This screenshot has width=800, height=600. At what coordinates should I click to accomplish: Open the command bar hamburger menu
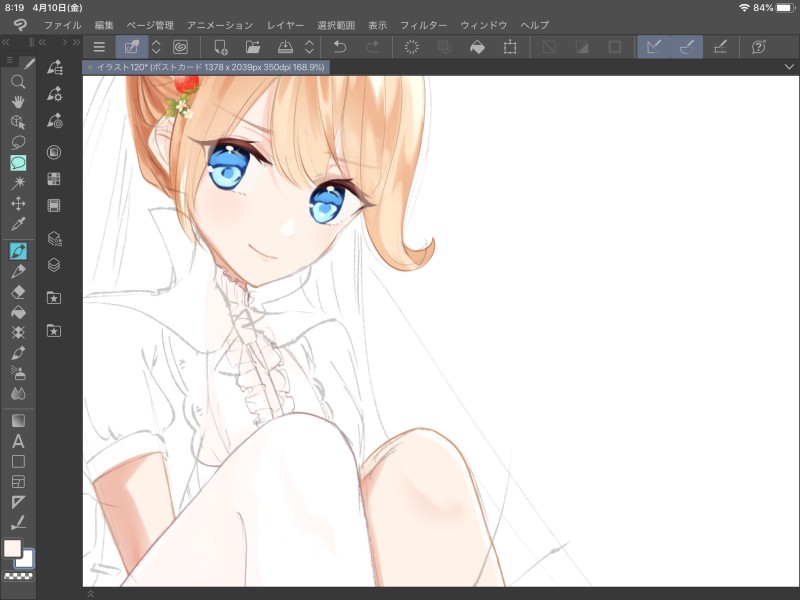coord(99,47)
